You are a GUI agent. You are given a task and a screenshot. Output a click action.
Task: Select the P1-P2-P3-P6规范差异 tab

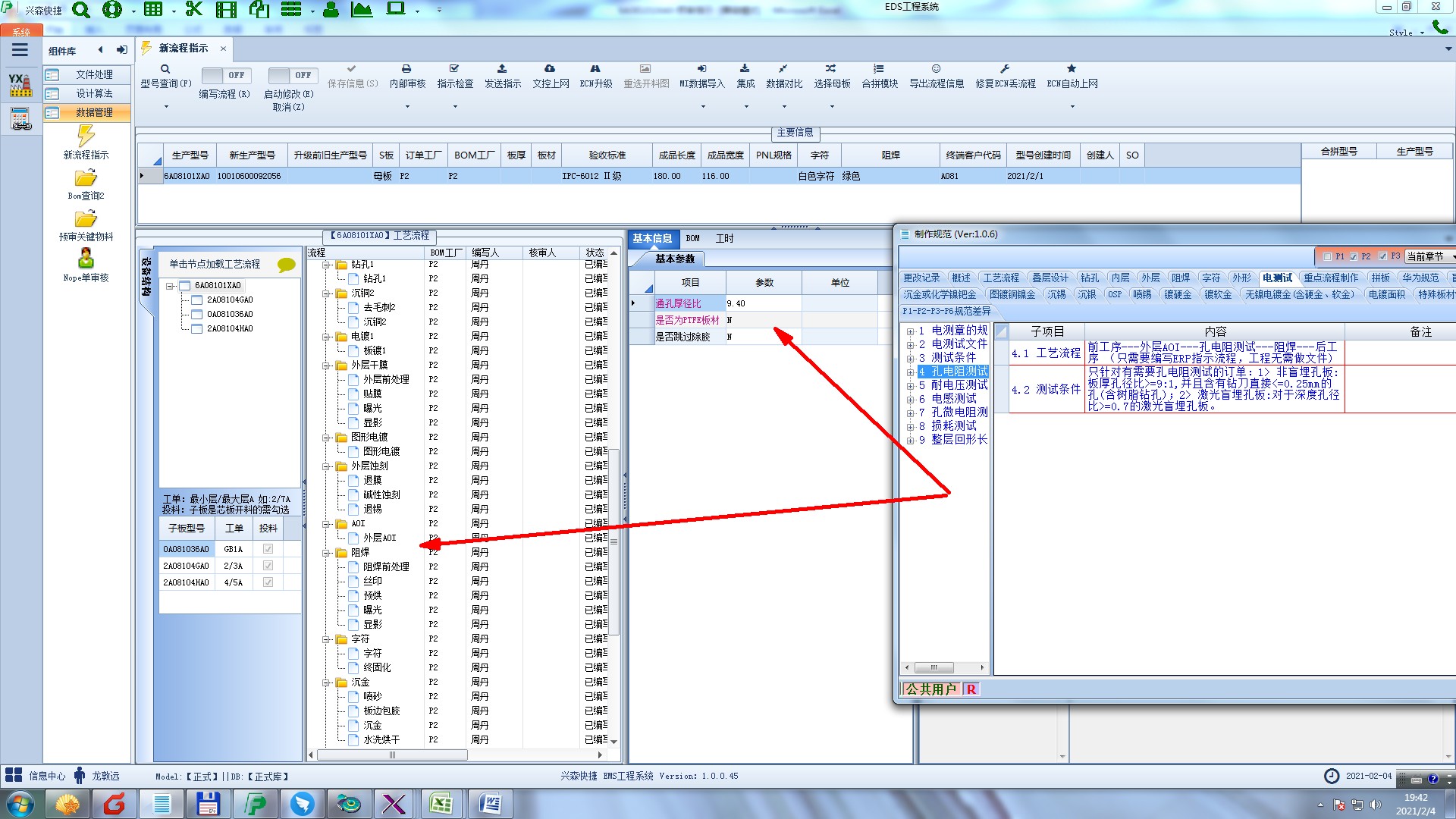(x=946, y=311)
